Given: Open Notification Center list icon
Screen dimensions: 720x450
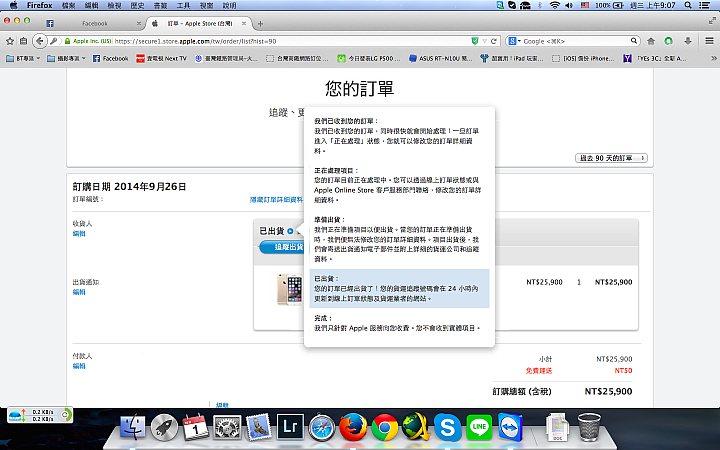Looking at the screenshot, I should click(x=704, y=5).
